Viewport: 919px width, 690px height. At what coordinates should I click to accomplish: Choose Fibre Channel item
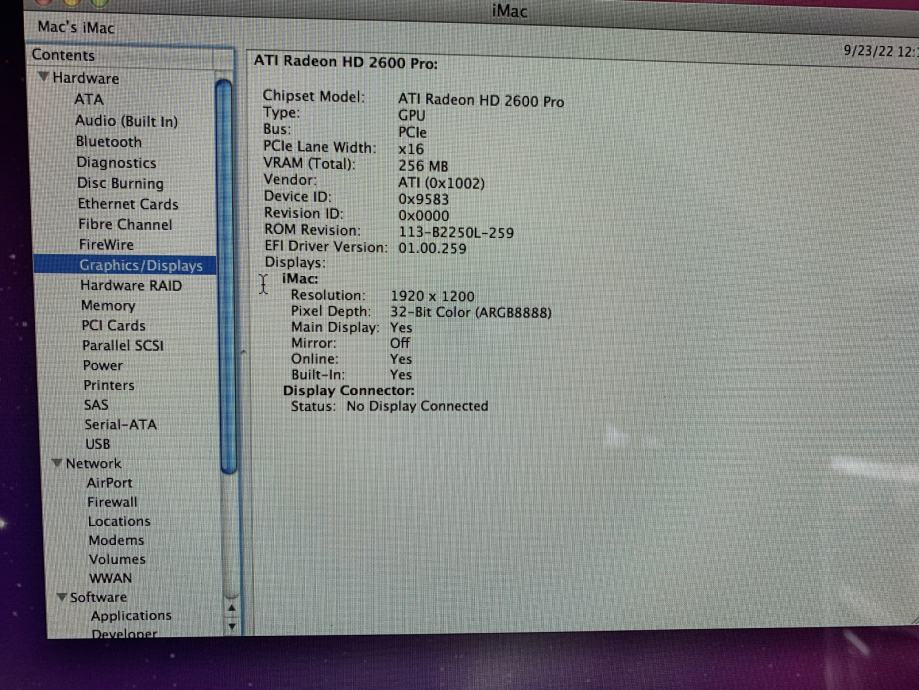pyautogui.click(x=125, y=224)
